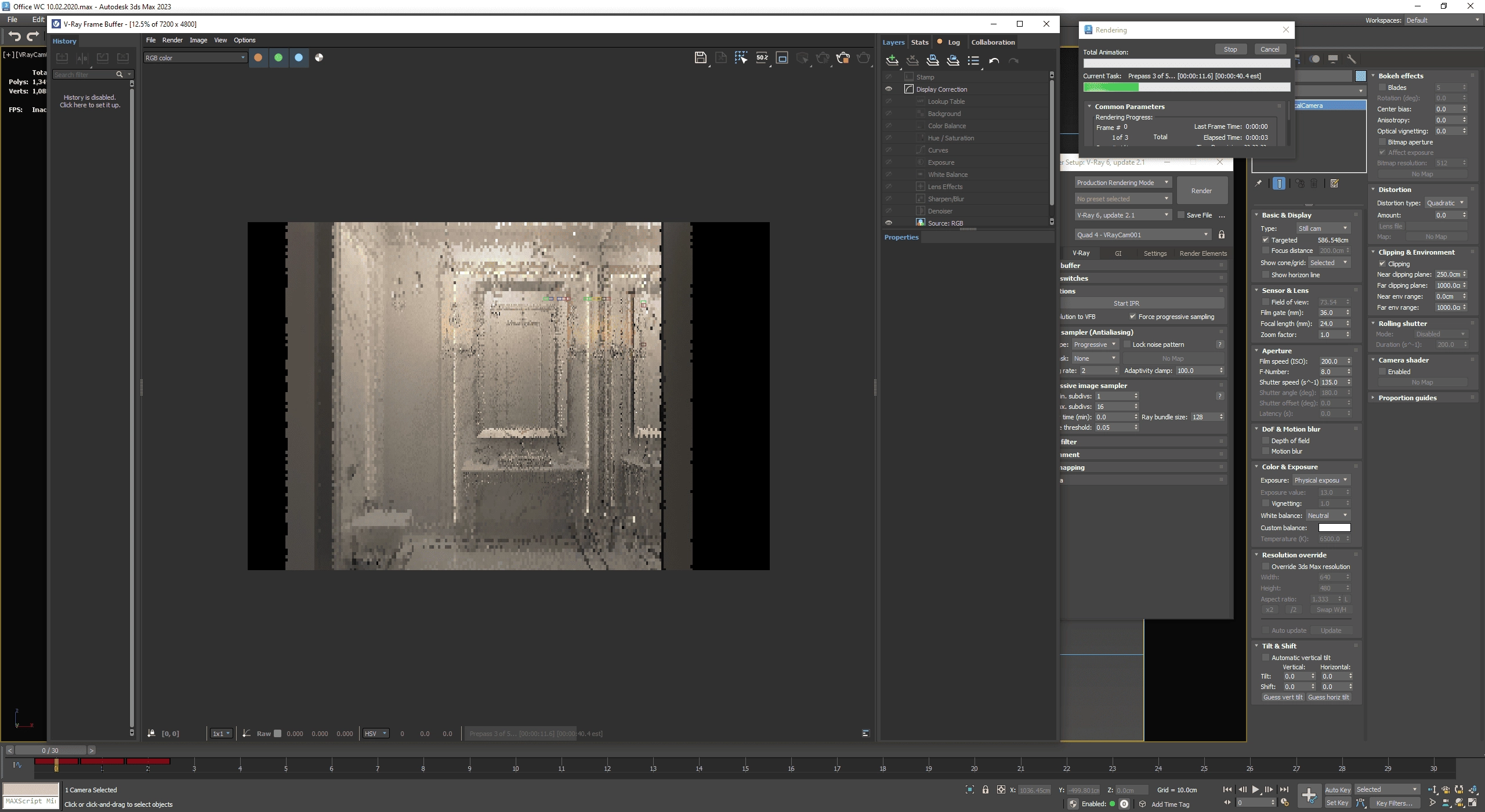Open the Production Rendering Mode dropdown
The image size is (1485, 812).
coord(1123,182)
